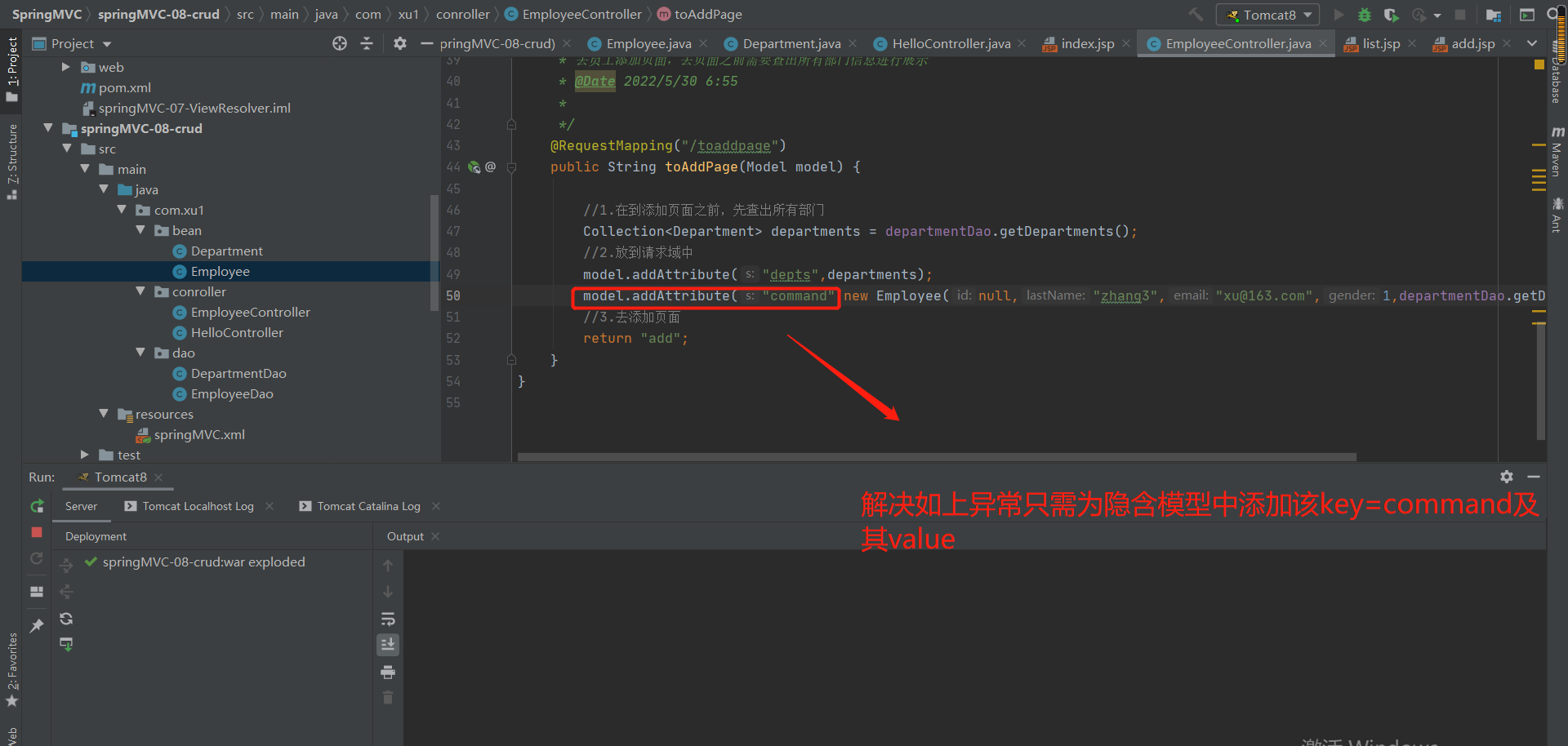Expand the web folder in tree
Screen dimensions: 1568x746
(x=66, y=67)
